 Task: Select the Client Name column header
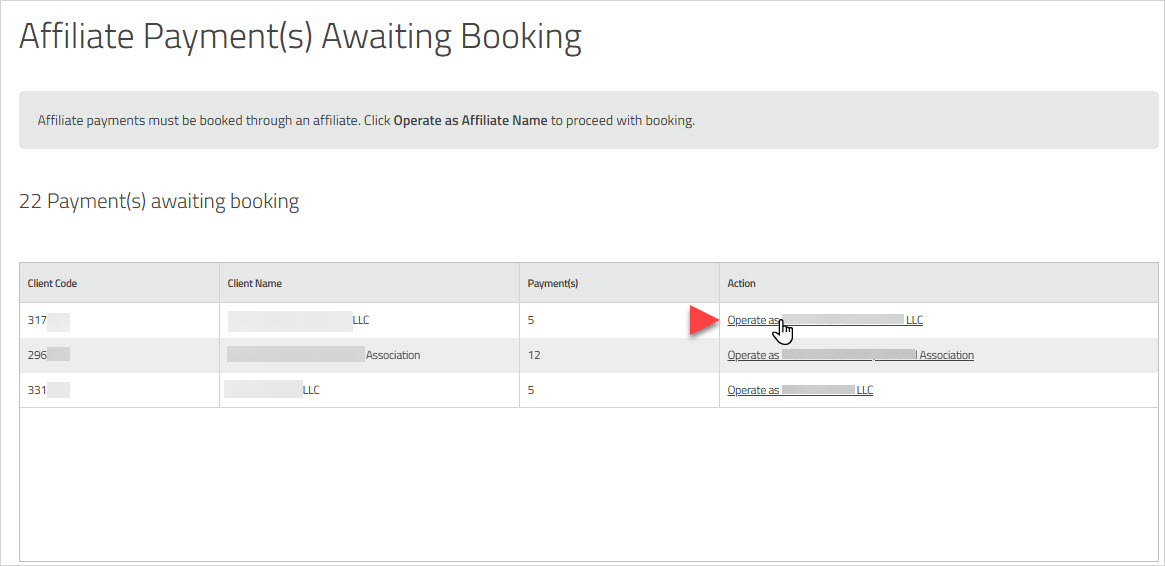pos(254,283)
